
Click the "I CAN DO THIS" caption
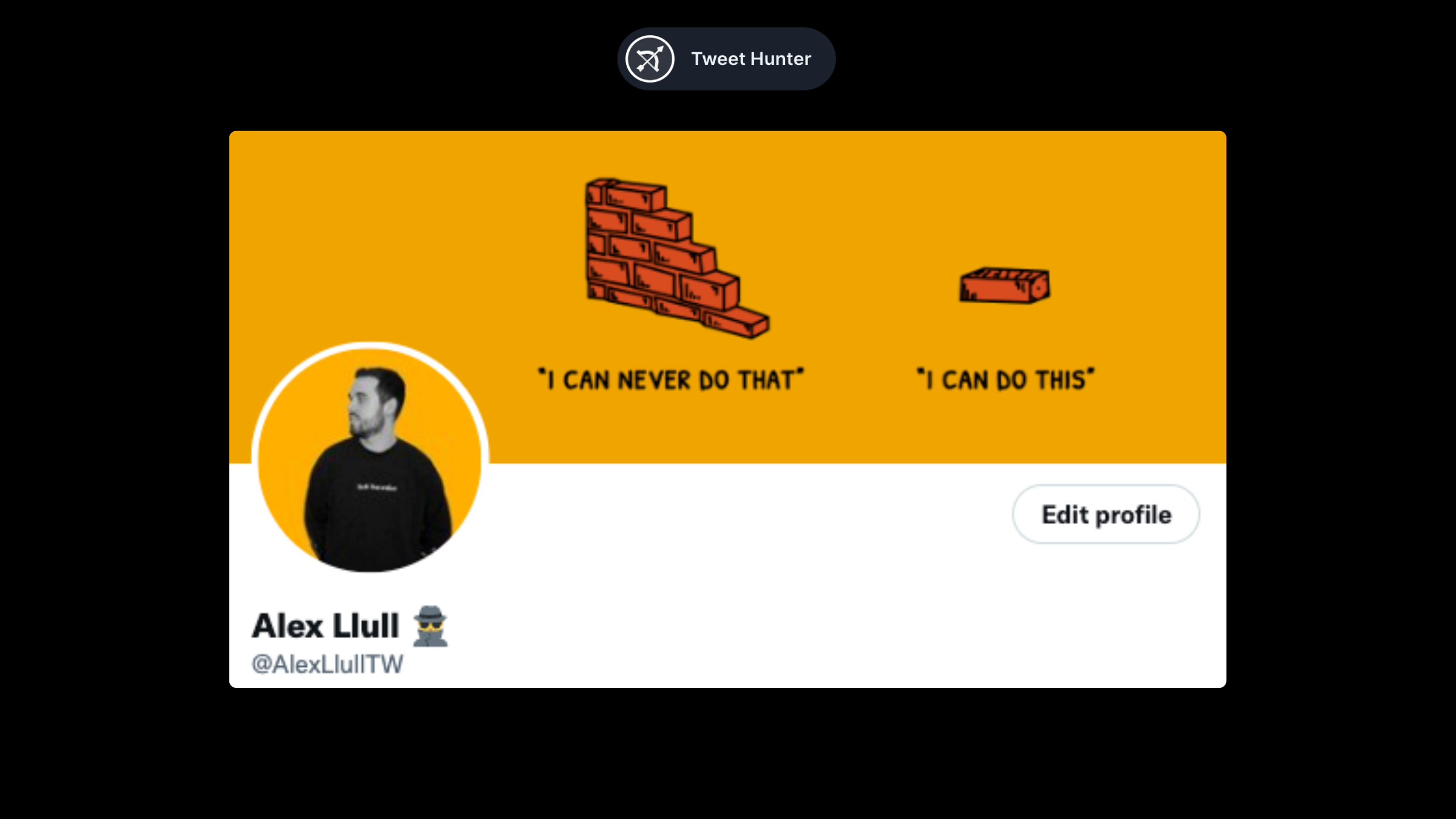point(1006,380)
